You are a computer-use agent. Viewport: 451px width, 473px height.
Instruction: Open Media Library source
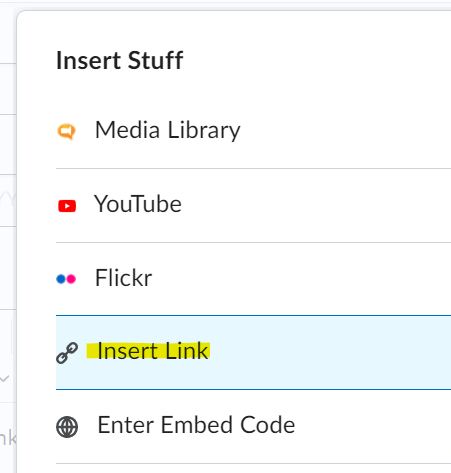(253, 131)
